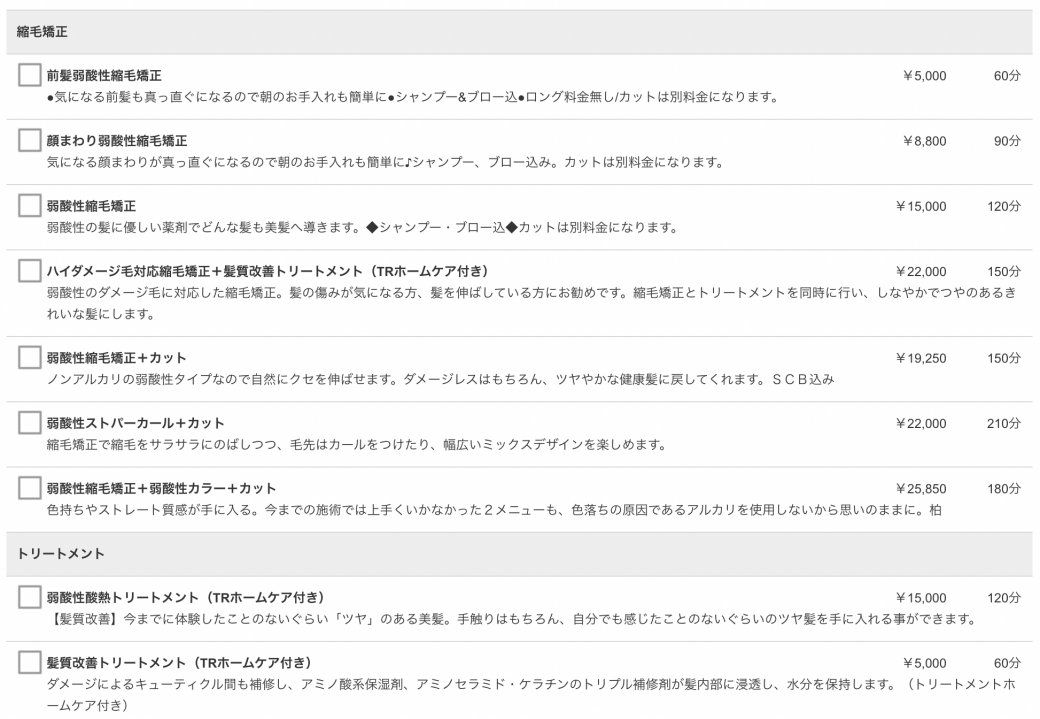Toggle the 弱酸性縮毛矯正＋カット checkbox
Viewport: 1040px width, 719px height.
(30, 358)
